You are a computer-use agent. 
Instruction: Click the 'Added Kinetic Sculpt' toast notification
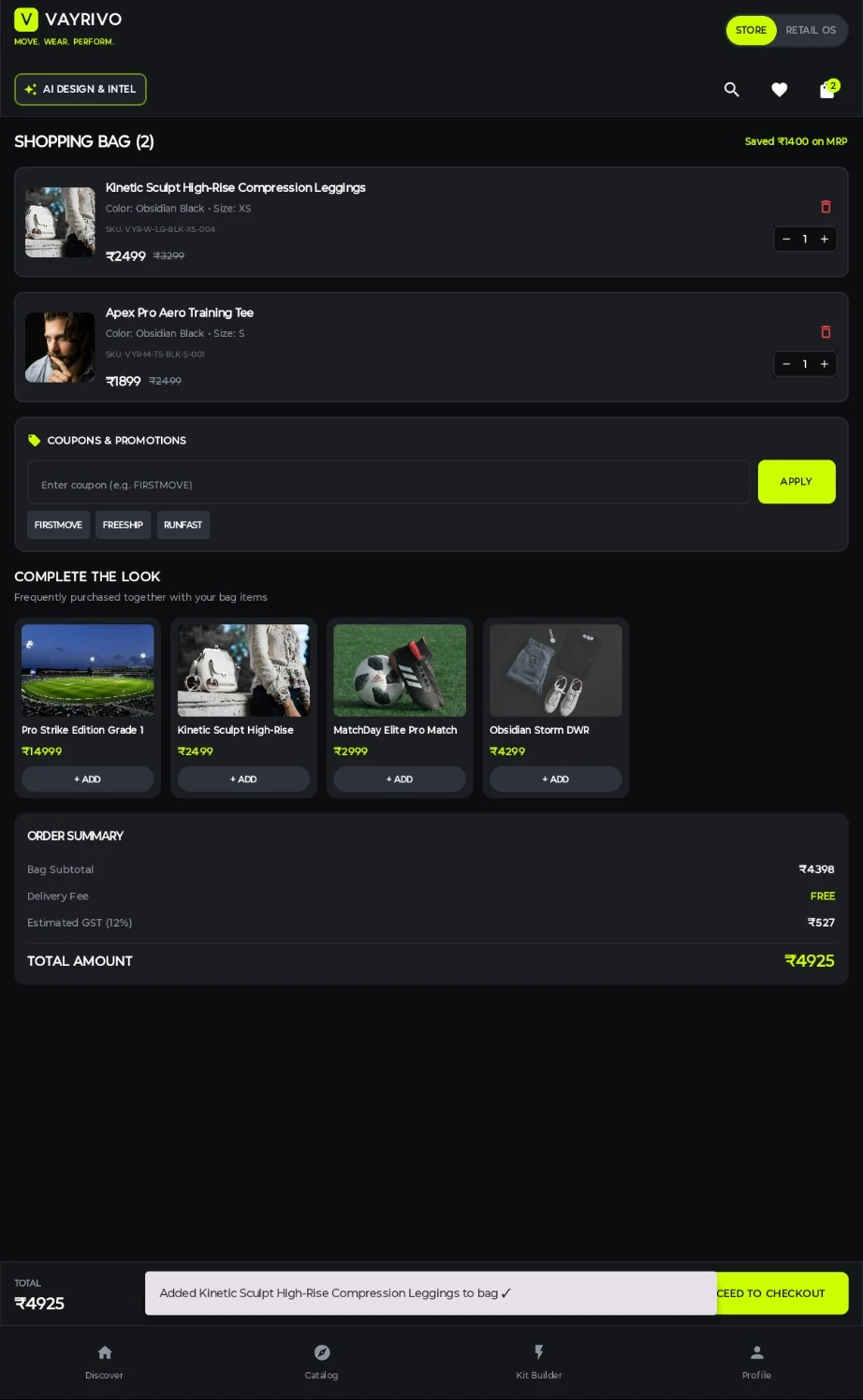[x=431, y=1293]
